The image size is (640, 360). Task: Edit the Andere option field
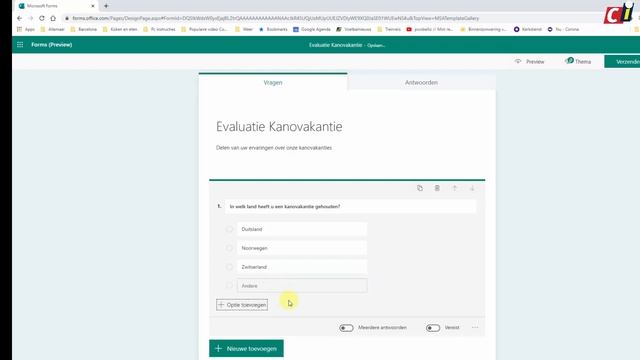[x=302, y=286]
